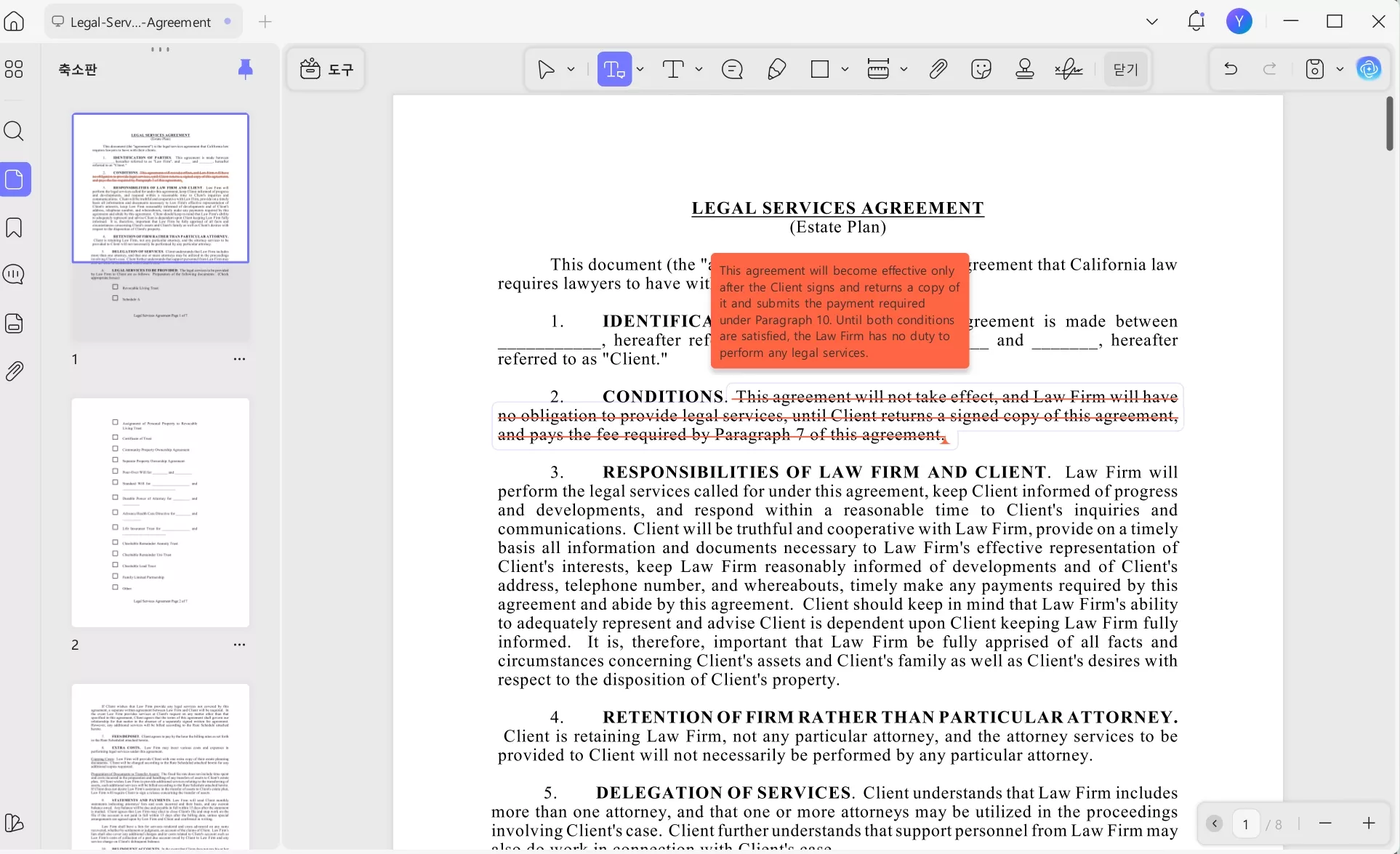Screen dimensions: 1400x854
Task: Open the save options dropdown arrow
Action: point(1340,69)
